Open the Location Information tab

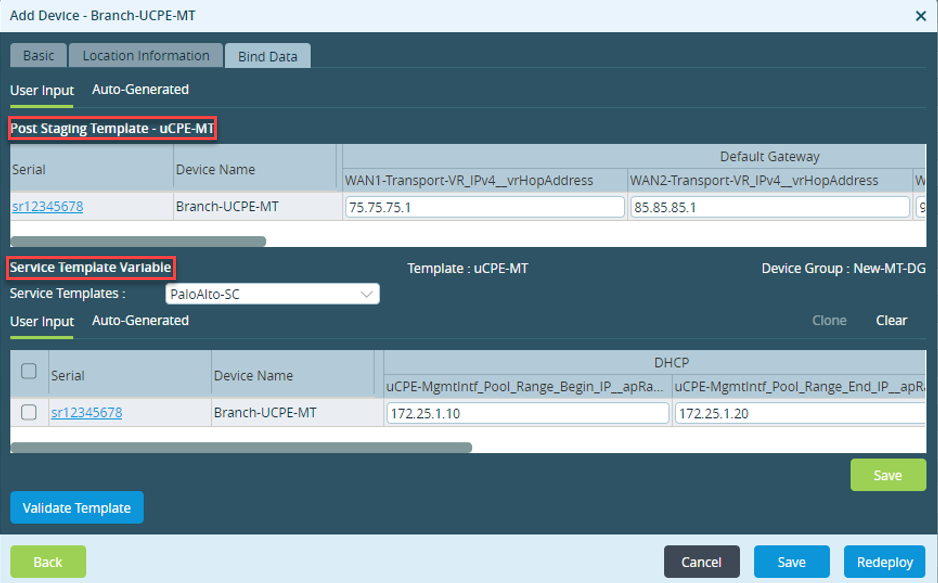pos(146,56)
